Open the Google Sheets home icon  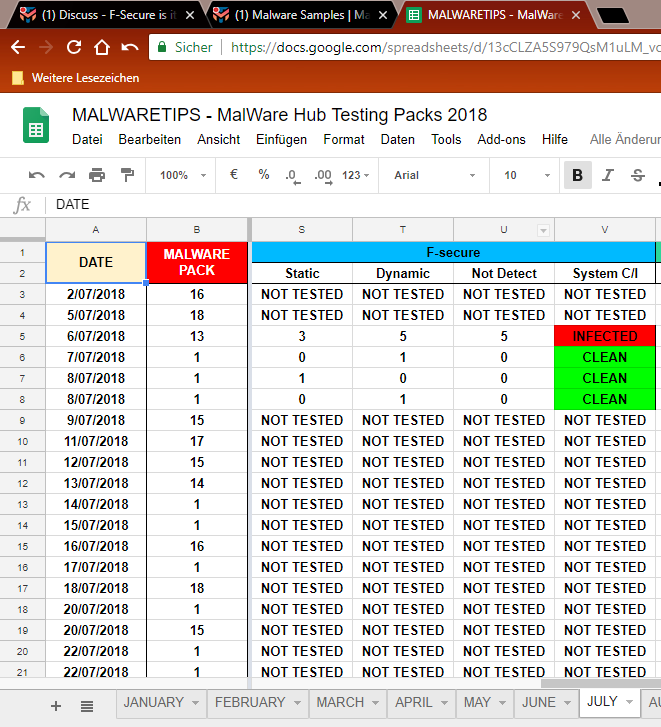(x=36, y=126)
